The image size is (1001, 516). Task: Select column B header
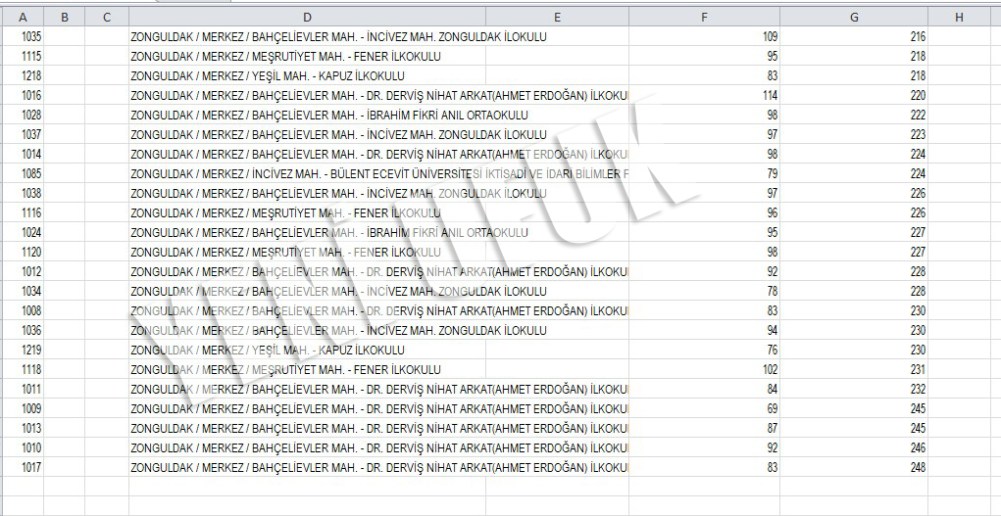tap(64, 17)
